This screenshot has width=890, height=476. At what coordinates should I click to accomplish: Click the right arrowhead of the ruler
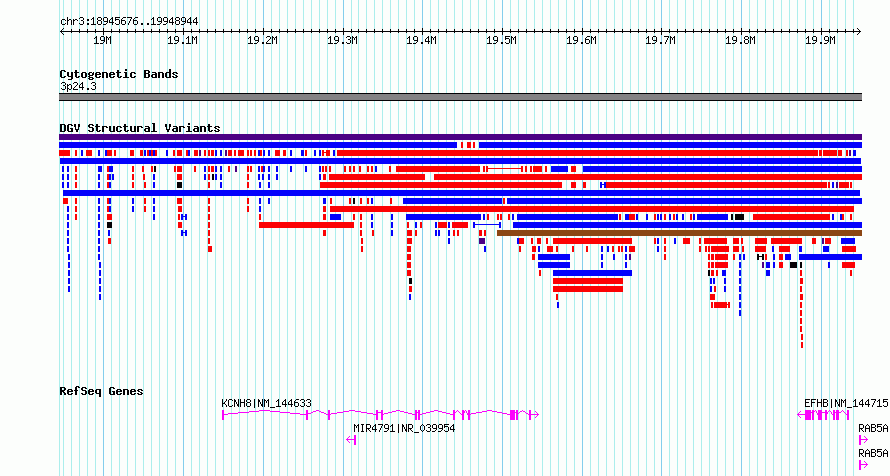point(859,32)
